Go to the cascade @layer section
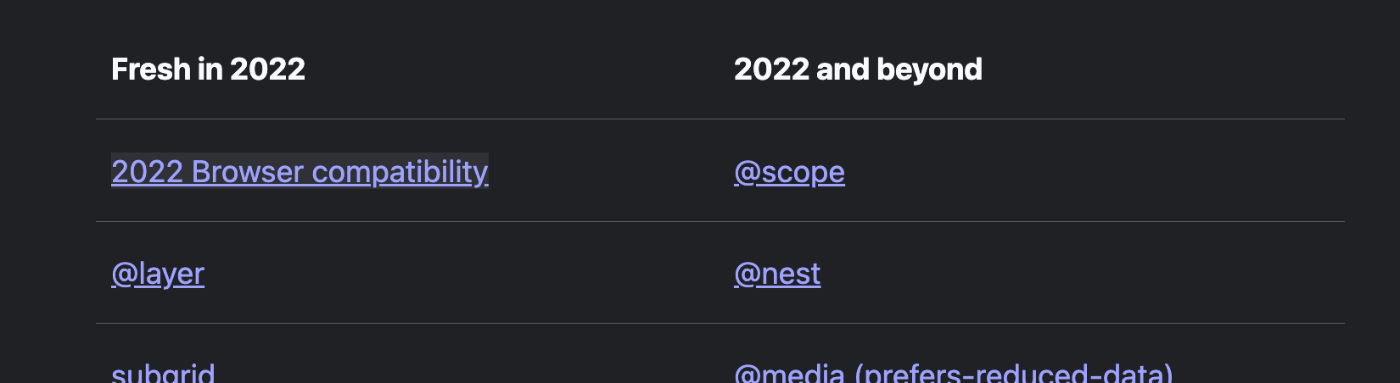Viewport: 1400px width, 383px height. [x=158, y=274]
